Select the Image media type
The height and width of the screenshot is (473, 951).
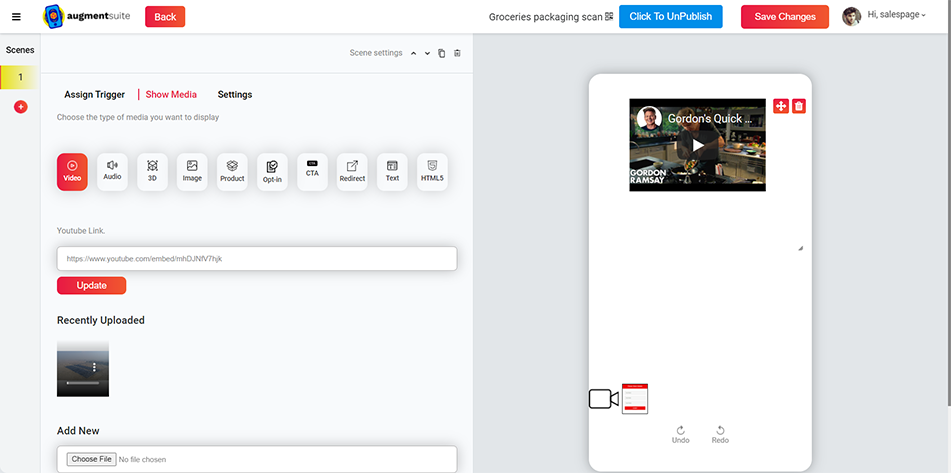pos(192,172)
